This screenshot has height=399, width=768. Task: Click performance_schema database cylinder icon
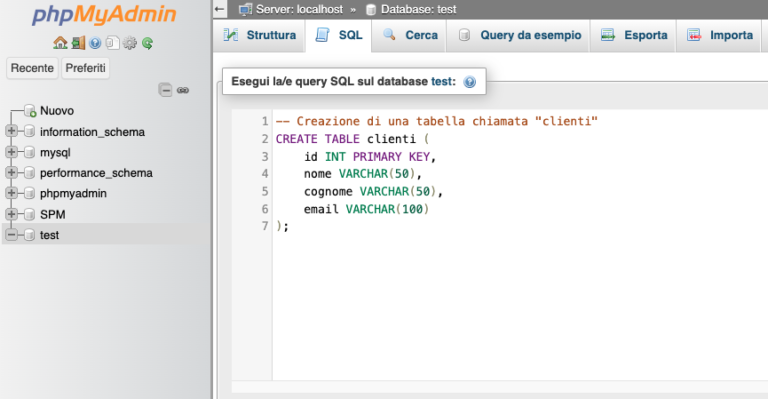tap(29, 172)
